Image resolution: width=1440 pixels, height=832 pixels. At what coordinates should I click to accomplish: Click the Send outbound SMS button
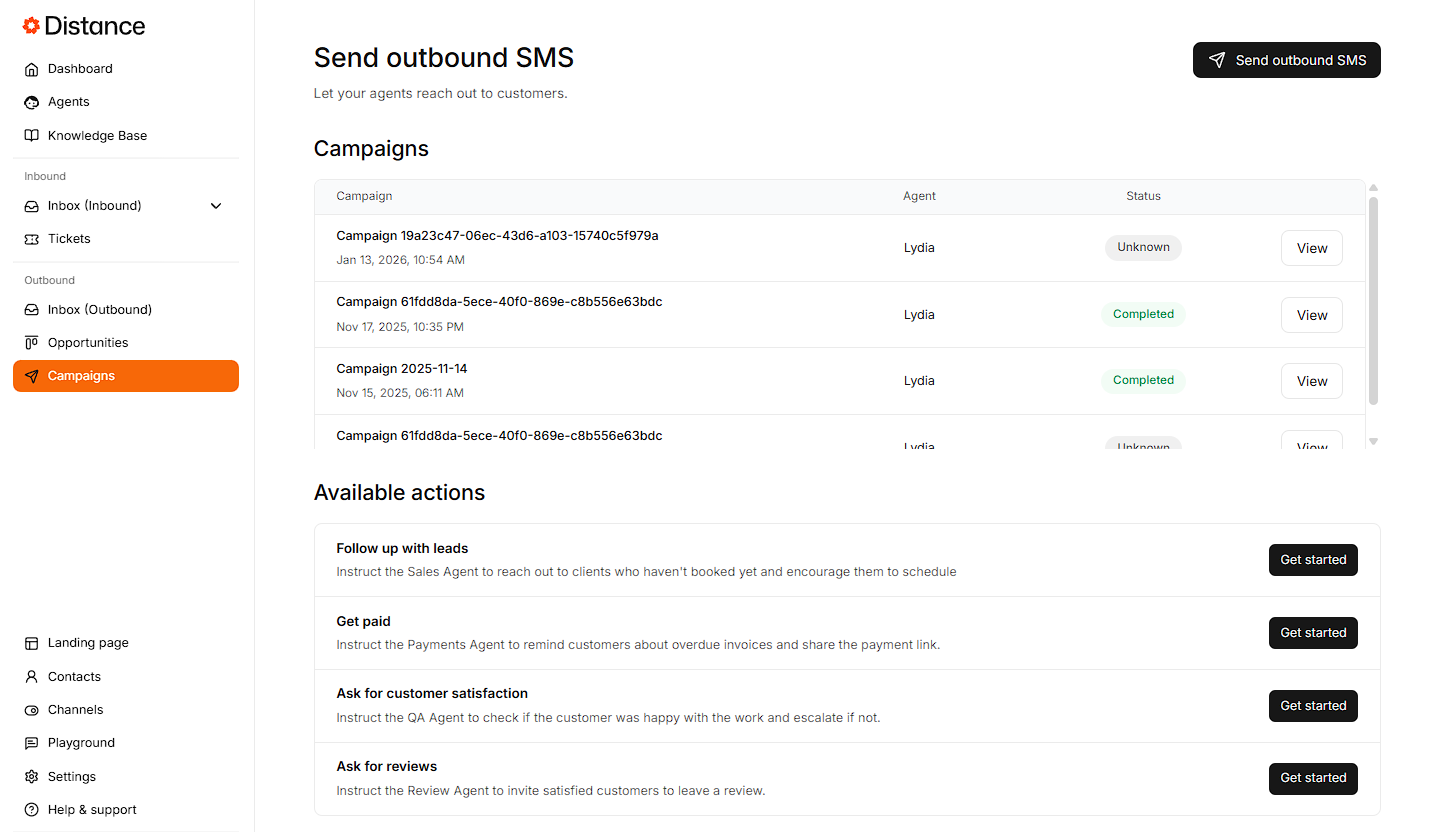click(1286, 60)
